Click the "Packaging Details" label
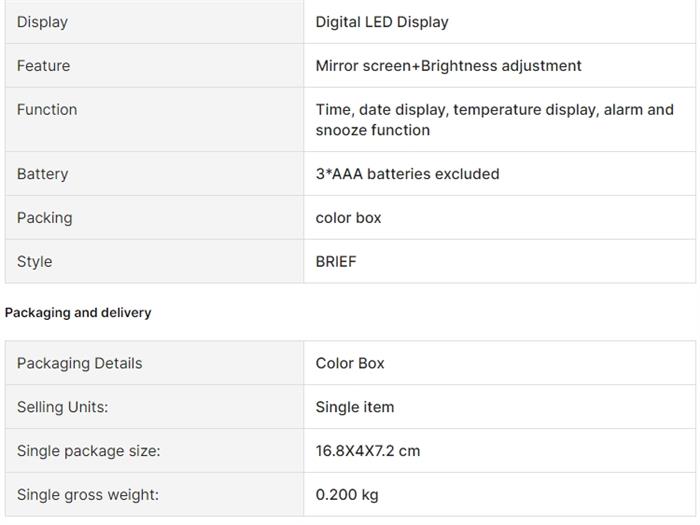This screenshot has width=700, height=525. pos(79,363)
